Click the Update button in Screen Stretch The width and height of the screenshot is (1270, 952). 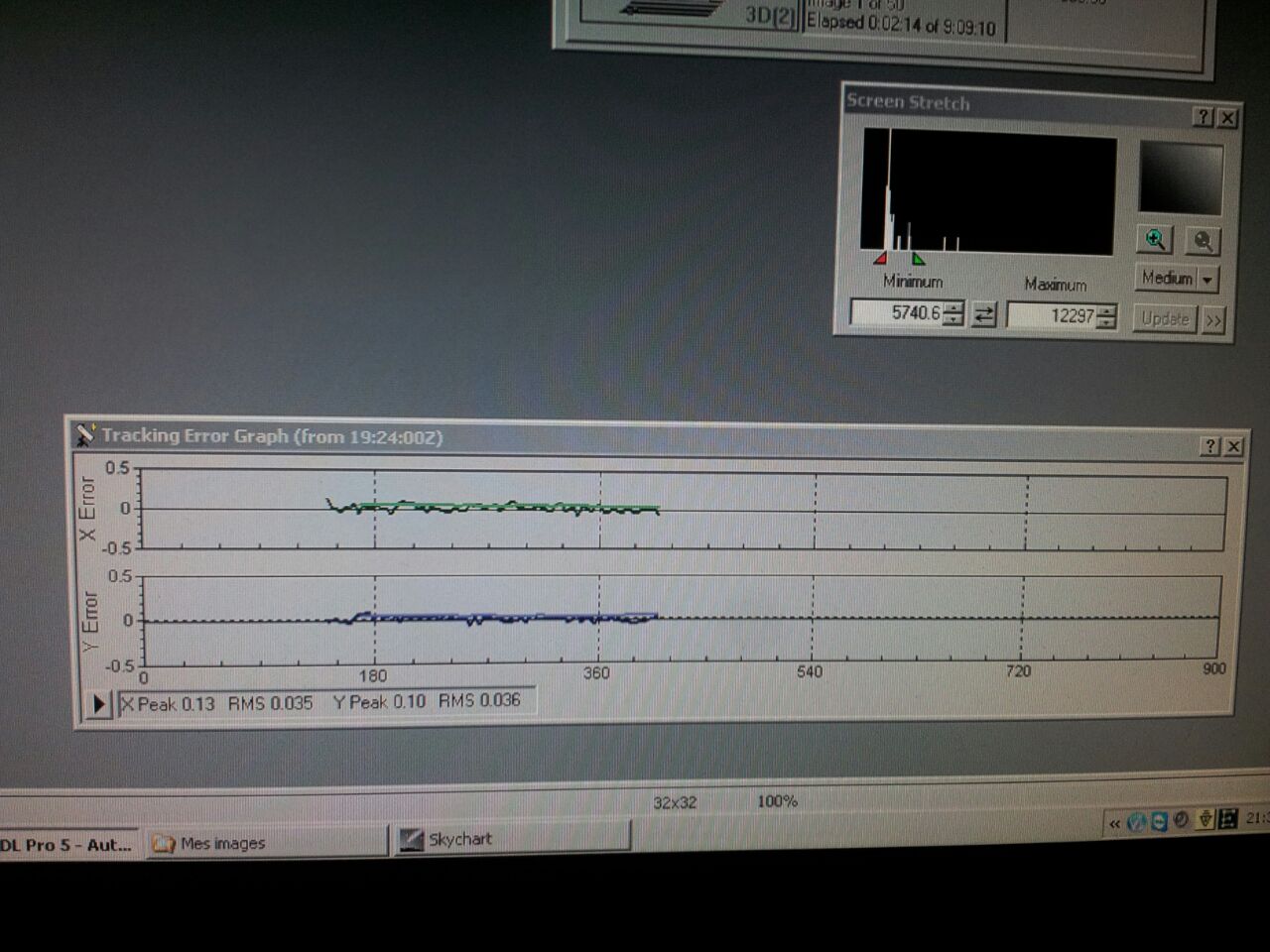click(x=1165, y=319)
